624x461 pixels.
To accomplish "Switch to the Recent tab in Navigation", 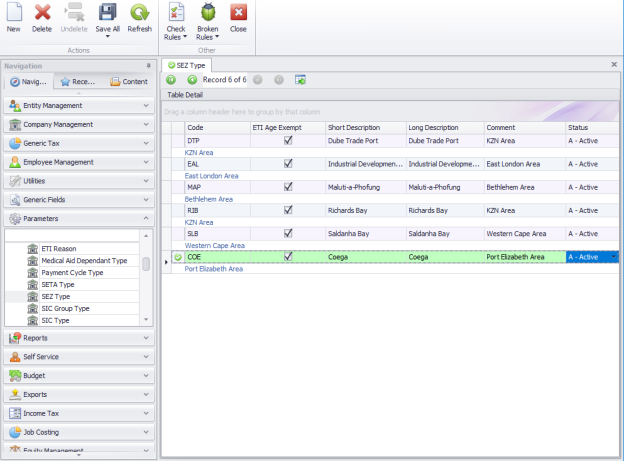I will pos(78,82).
